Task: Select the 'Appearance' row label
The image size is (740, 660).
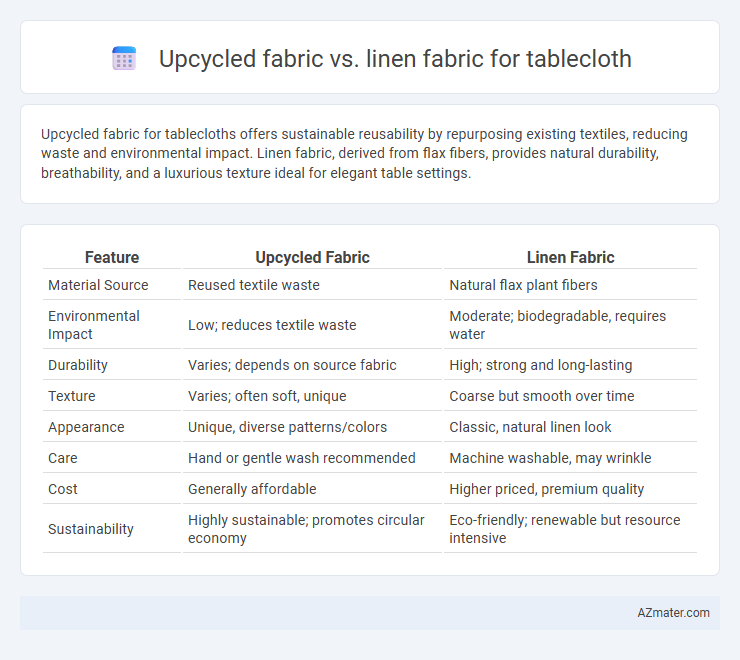Action: pyautogui.click(x=86, y=427)
